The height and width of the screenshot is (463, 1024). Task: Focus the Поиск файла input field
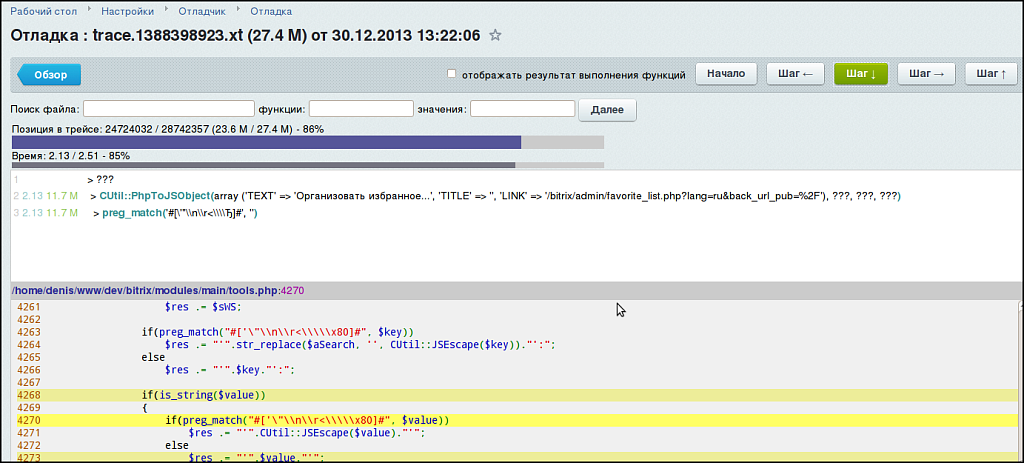coord(168,109)
